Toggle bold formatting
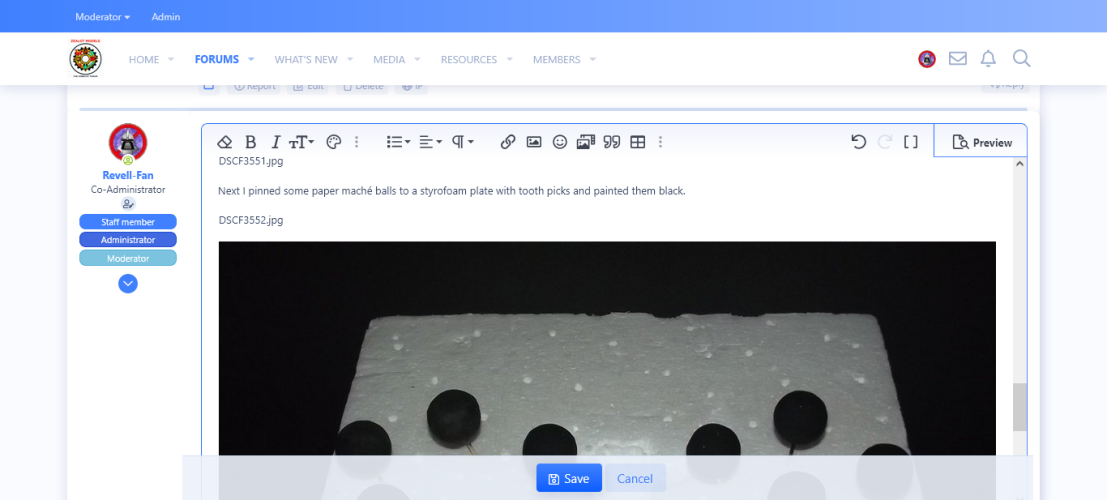The height and width of the screenshot is (500, 1107). point(250,142)
